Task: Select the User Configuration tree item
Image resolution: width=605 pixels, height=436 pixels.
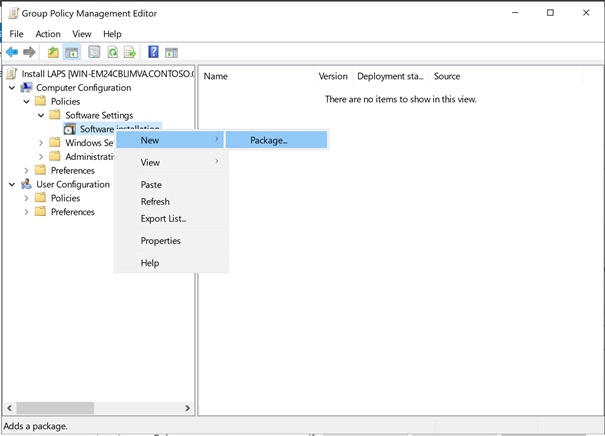Action: pos(73,184)
